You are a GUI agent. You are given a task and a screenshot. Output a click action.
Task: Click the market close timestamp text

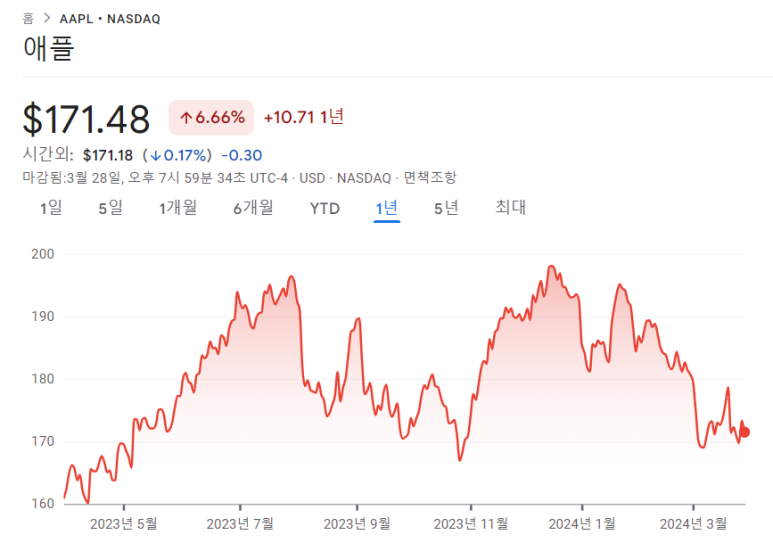point(155,178)
